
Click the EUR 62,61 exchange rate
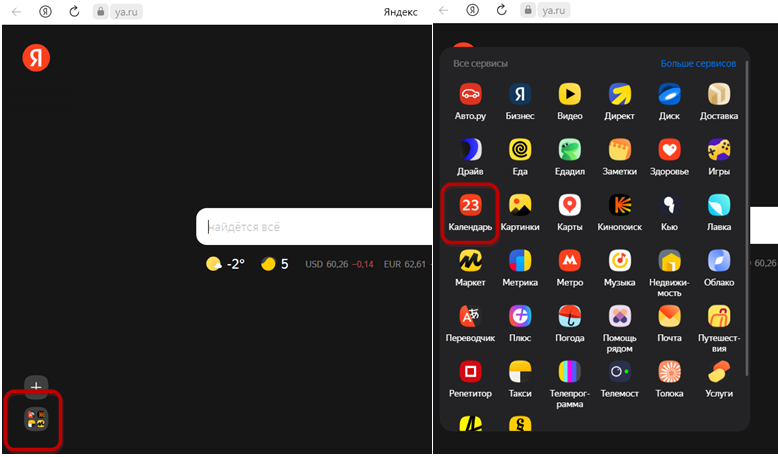(404, 264)
